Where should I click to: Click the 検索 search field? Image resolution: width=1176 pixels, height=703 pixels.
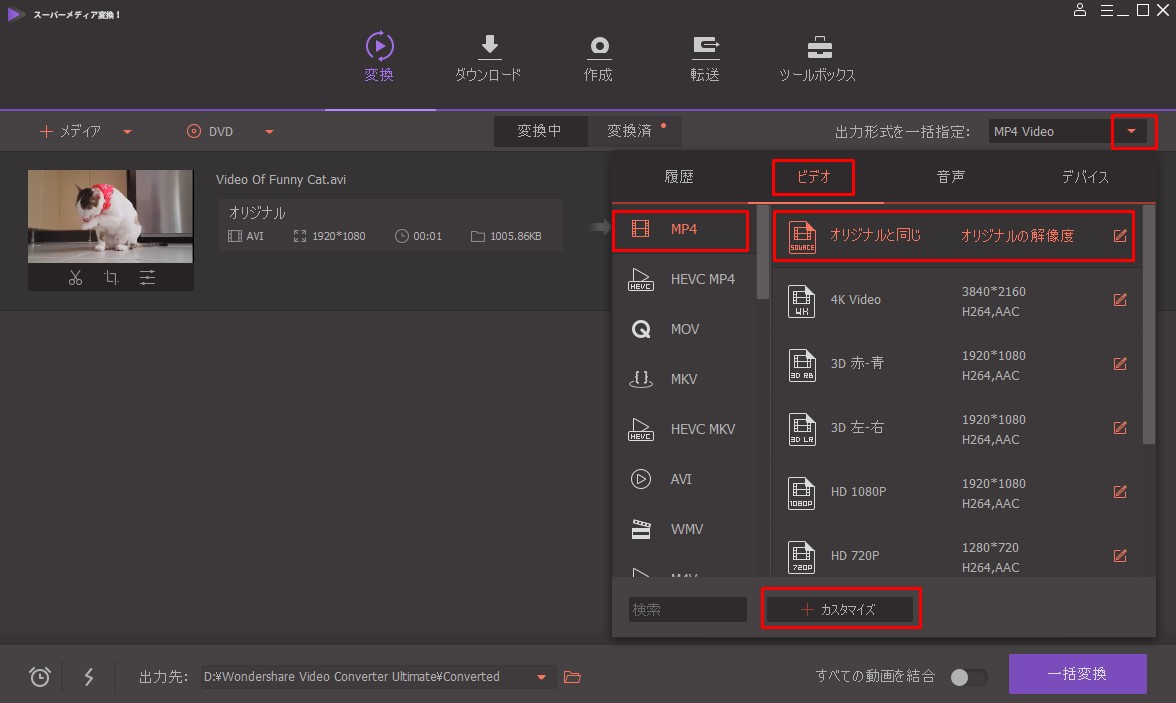[687, 609]
